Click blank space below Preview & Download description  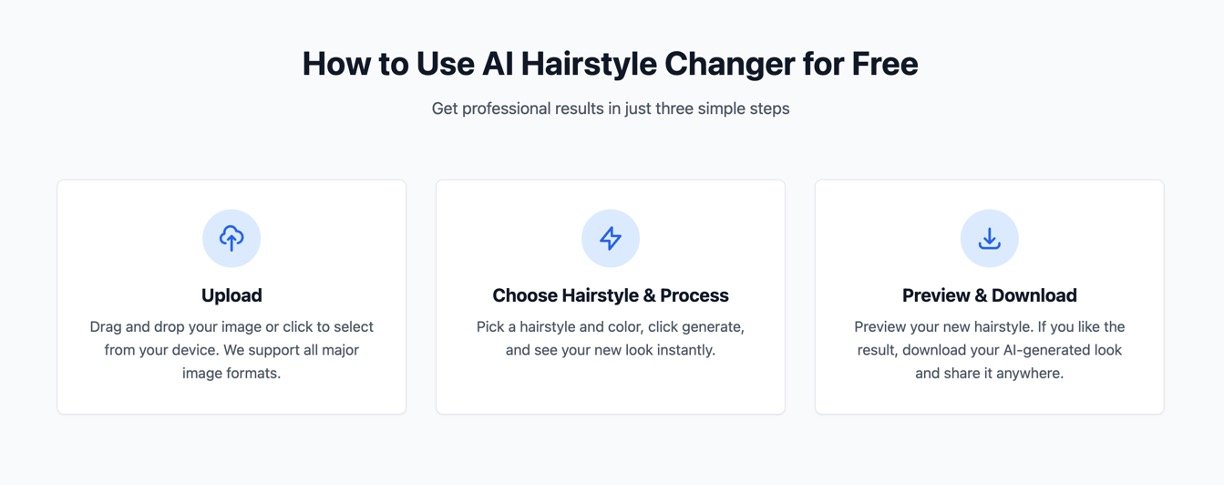989,397
